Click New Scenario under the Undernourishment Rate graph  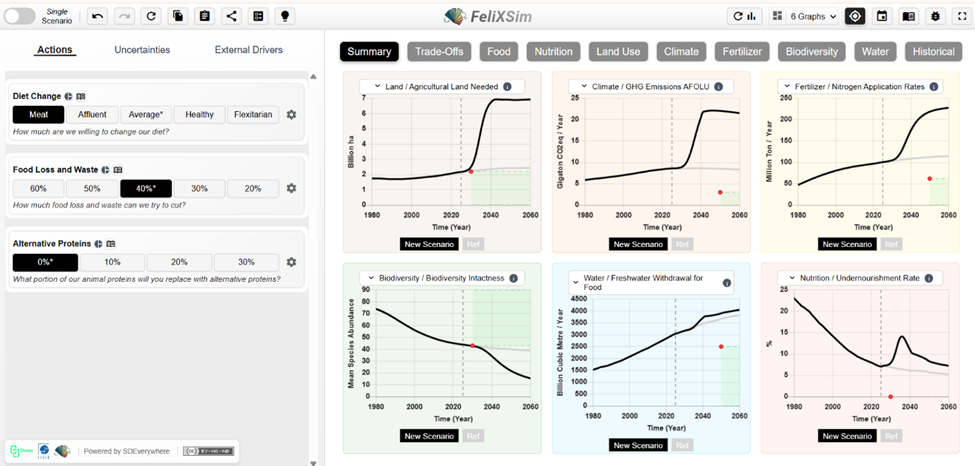(x=846, y=436)
